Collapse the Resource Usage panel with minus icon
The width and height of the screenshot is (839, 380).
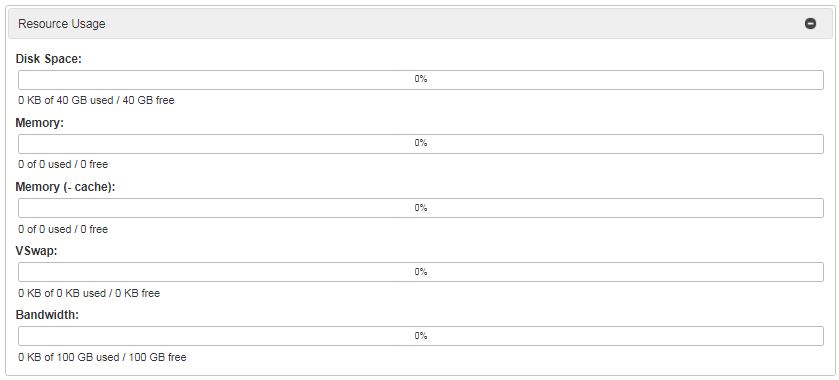pyautogui.click(x=811, y=24)
